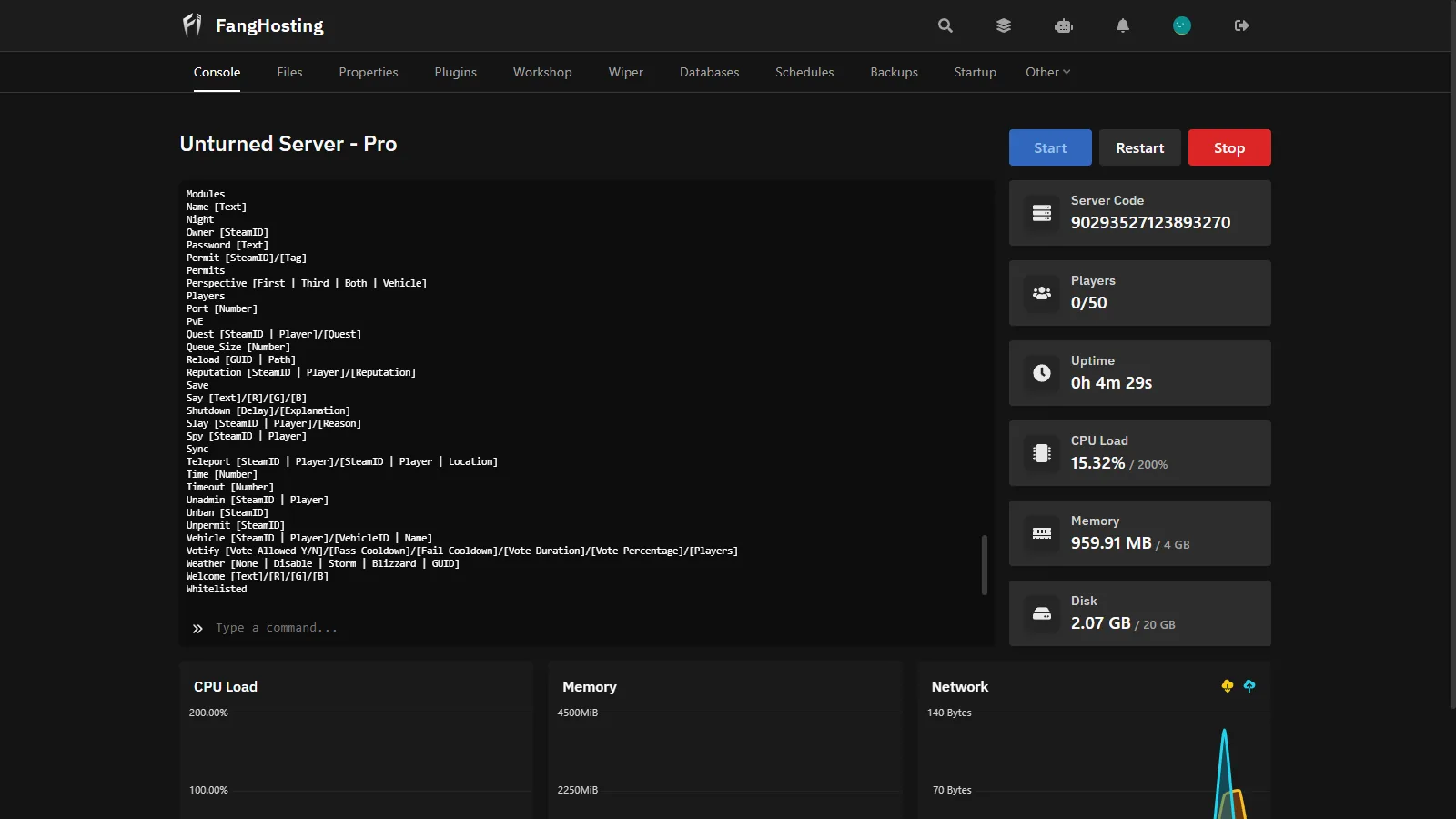The image size is (1456, 819).
Task: Open the teal user avatar icon
Action: pyautogui.click(x=1182, y=25)
